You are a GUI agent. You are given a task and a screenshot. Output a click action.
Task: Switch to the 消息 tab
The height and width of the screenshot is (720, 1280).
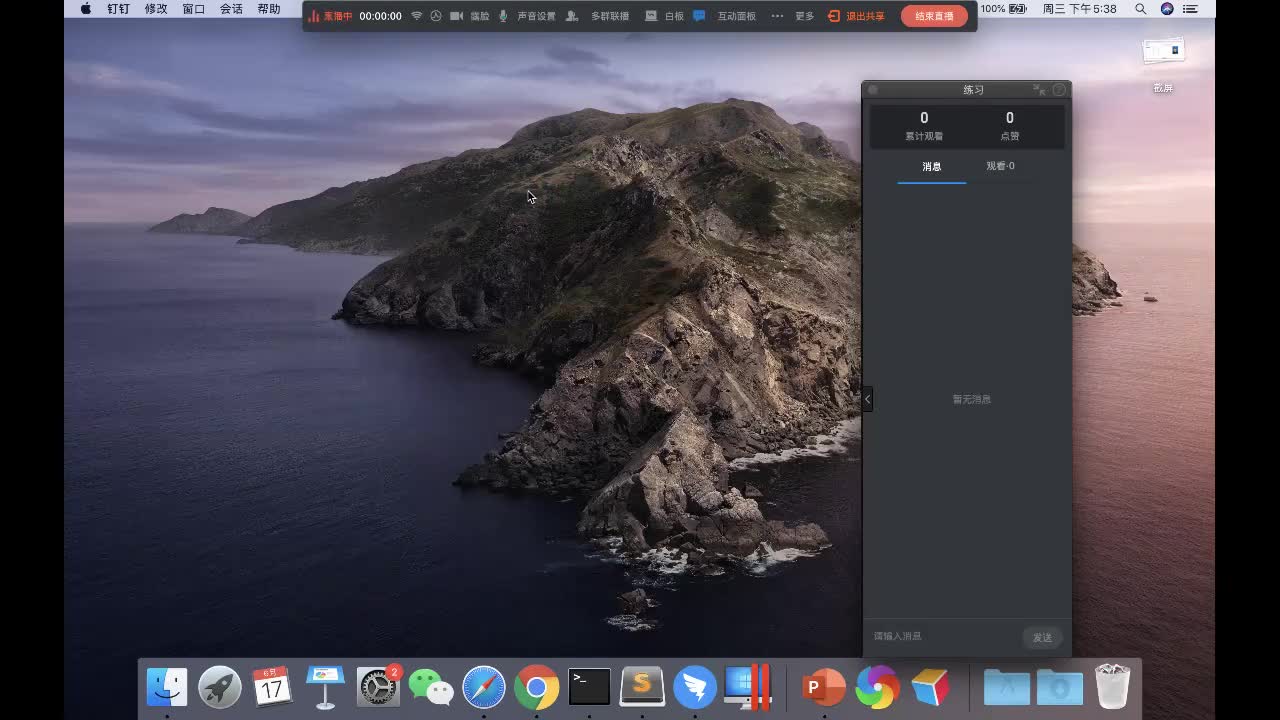(932, 167)
